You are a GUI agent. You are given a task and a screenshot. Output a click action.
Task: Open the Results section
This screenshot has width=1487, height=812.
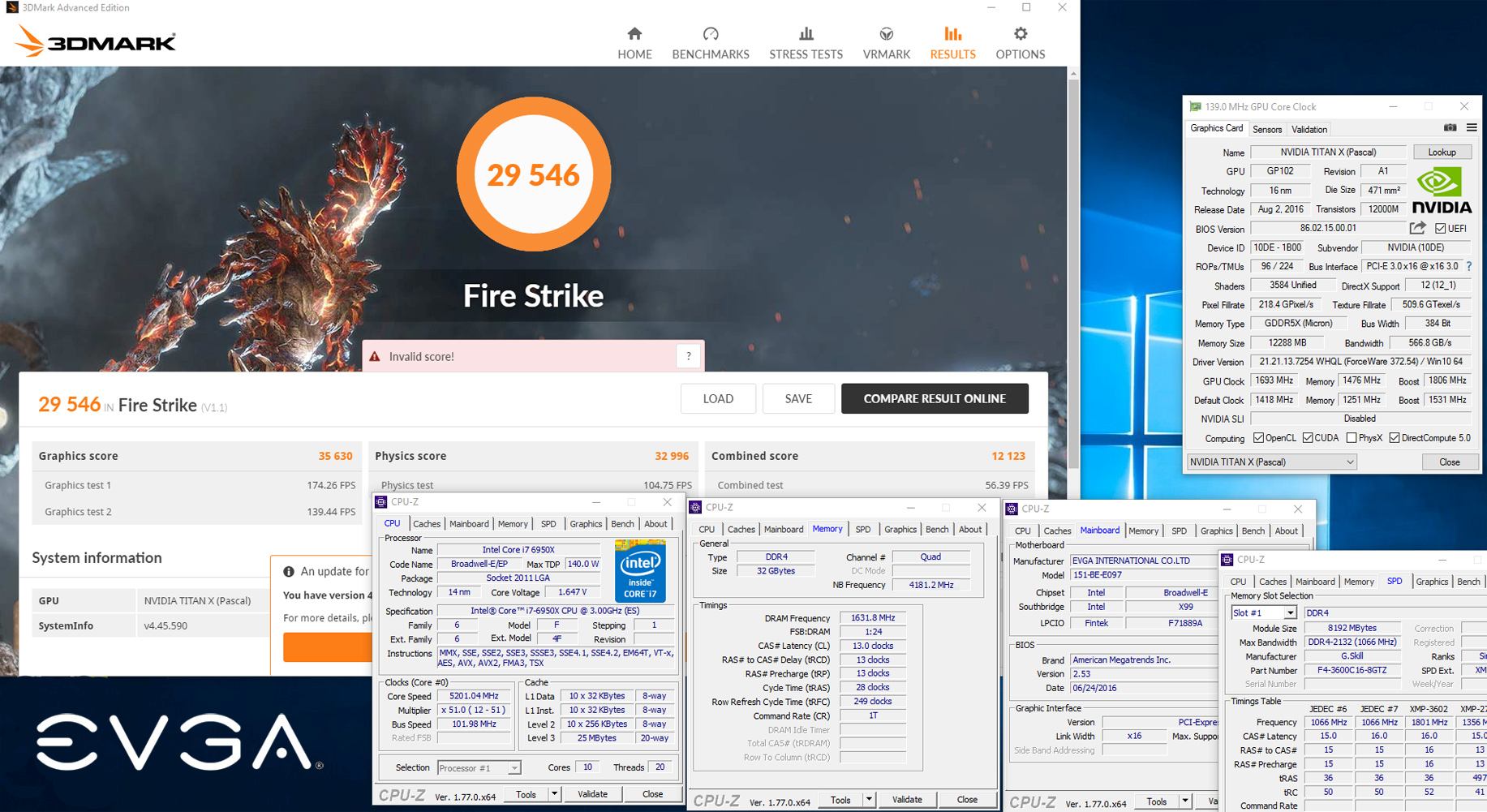pyautogui.click(x=952, y=43)
